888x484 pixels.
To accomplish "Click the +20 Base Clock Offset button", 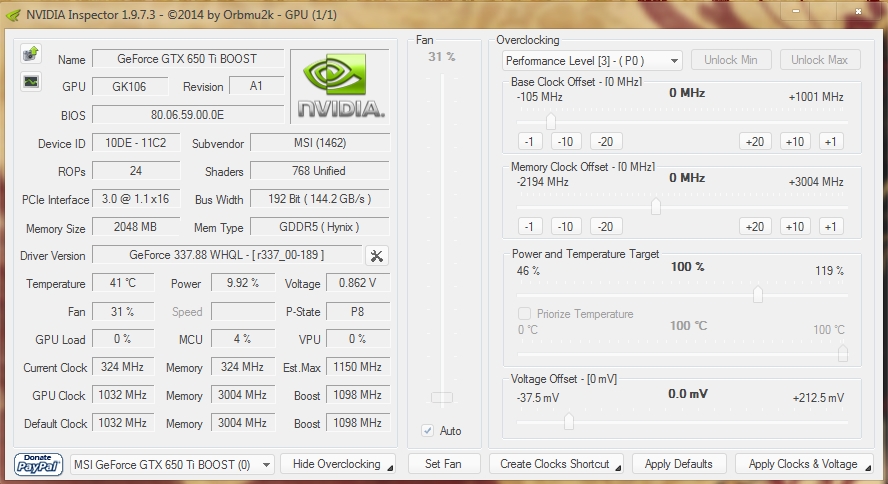I will (754, 142).
